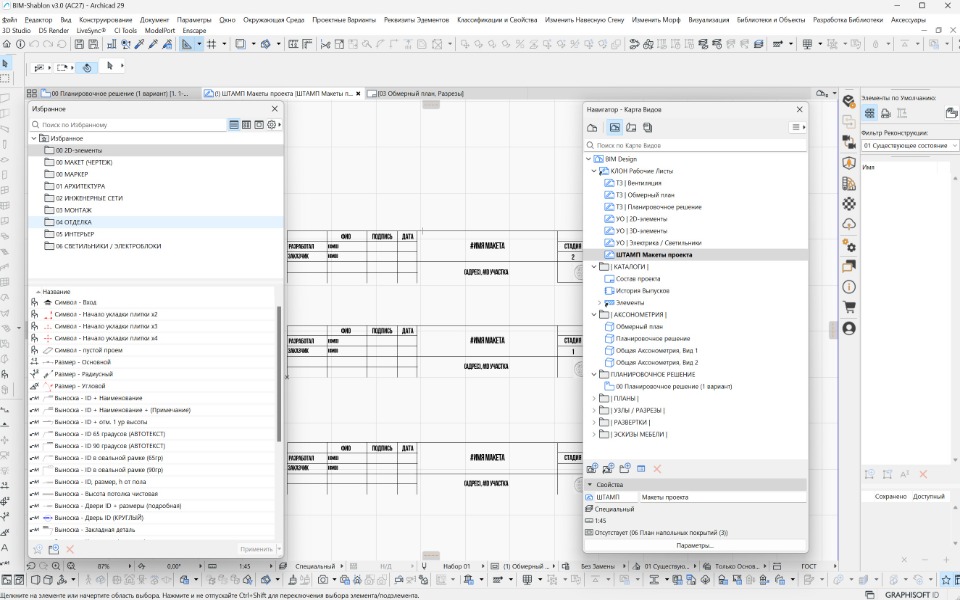Image resolution: width=960 pixels, height=600 pixels.
Task: Switch Navigator to Publisher Sets icon
Action: (x=648, y=128)
